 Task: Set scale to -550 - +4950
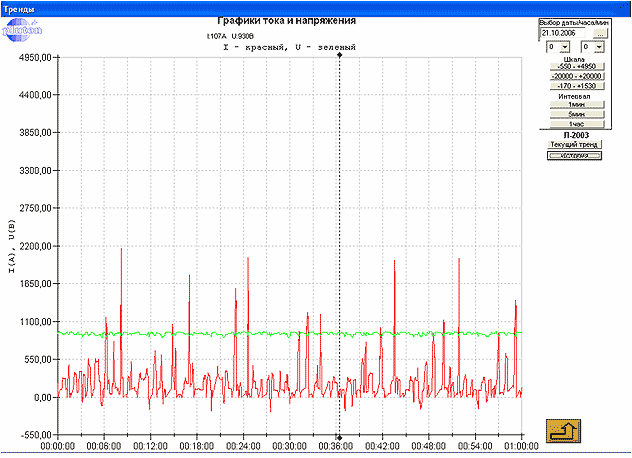tap(576, 67)
